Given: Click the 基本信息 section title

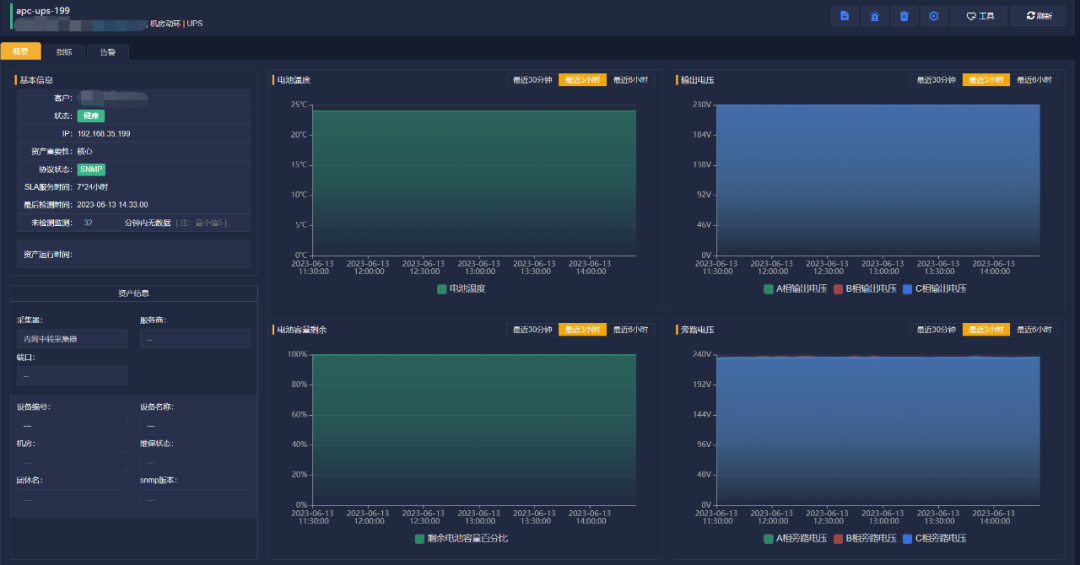Looking at the screenshot, I should coord(36,80).
